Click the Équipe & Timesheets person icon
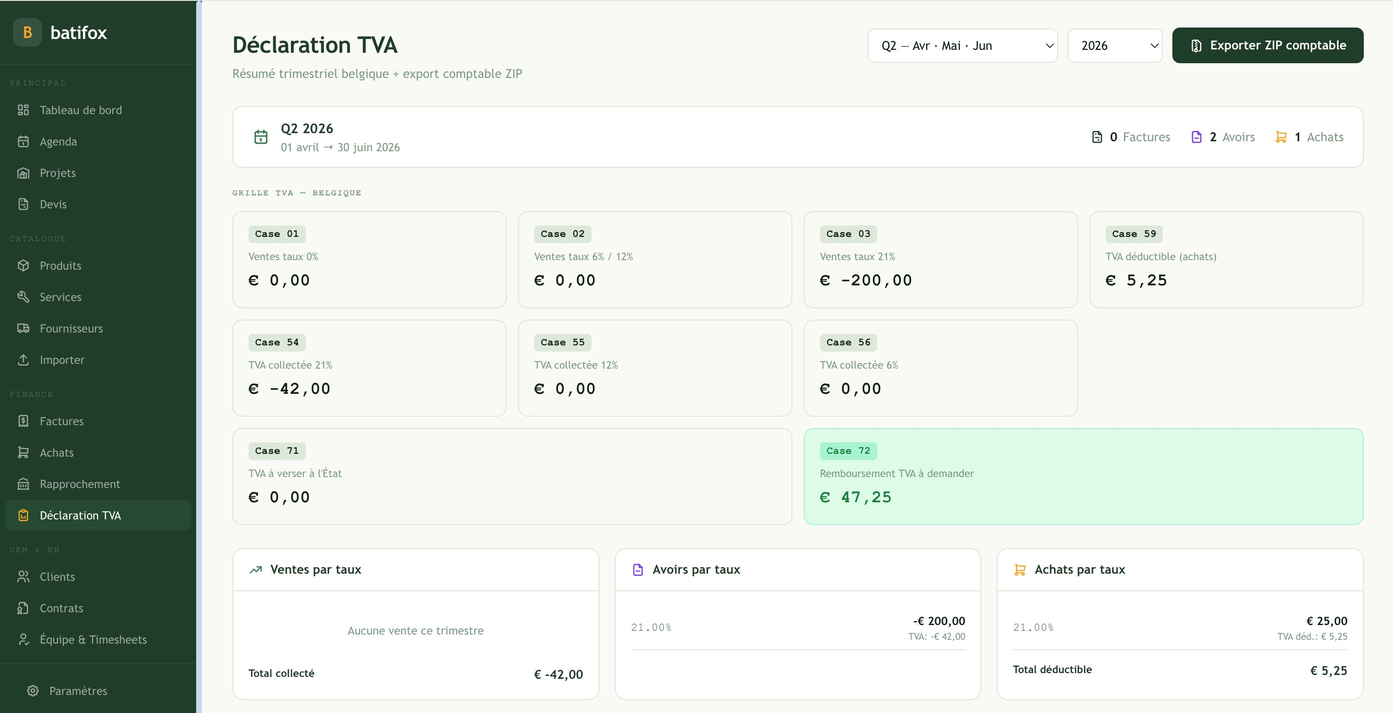The height and width of the screenshot is (713, 1393). click(x=23, y=640)
